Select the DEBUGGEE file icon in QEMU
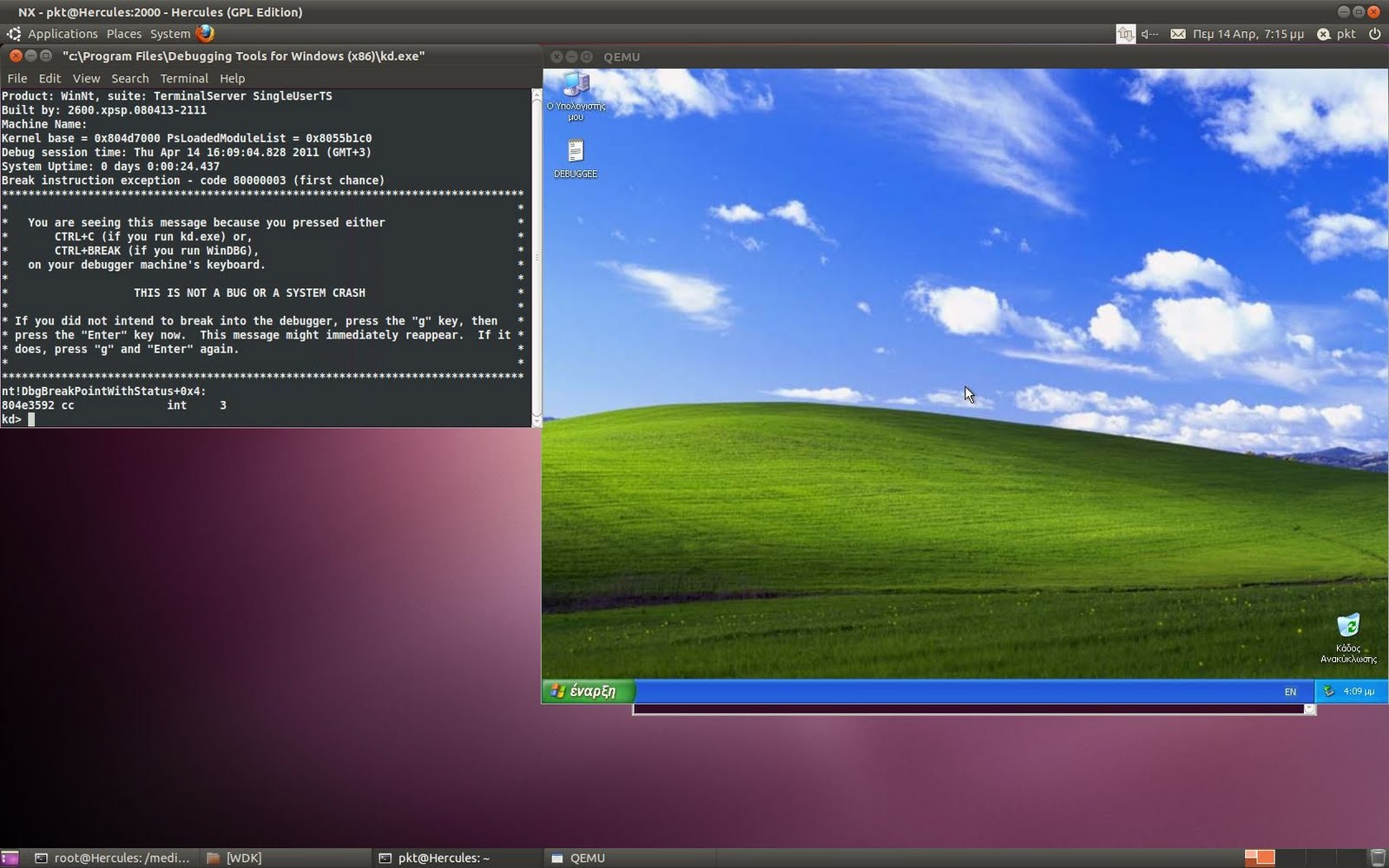The width and height of the screenshot is (1389, 868). coord(575,159)
